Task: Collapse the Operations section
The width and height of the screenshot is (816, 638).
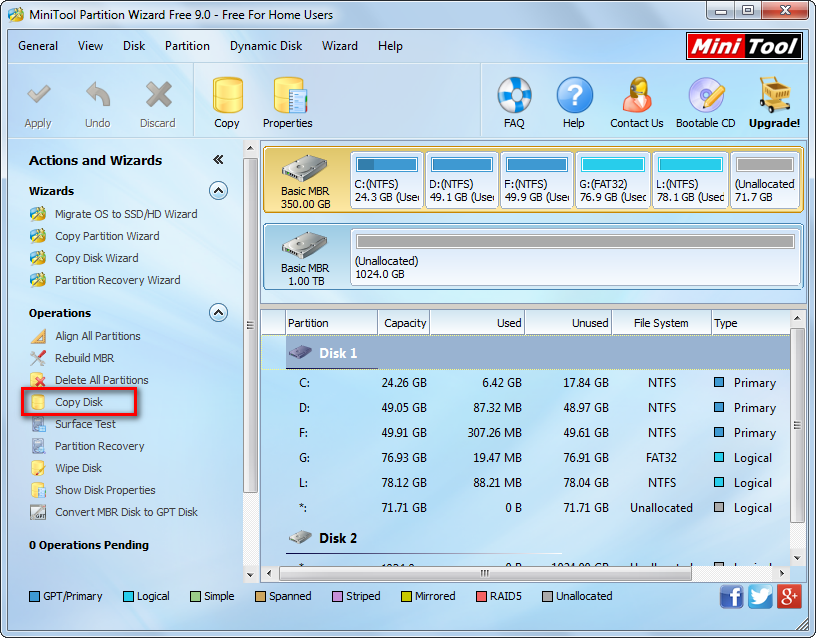Action: 219,313
